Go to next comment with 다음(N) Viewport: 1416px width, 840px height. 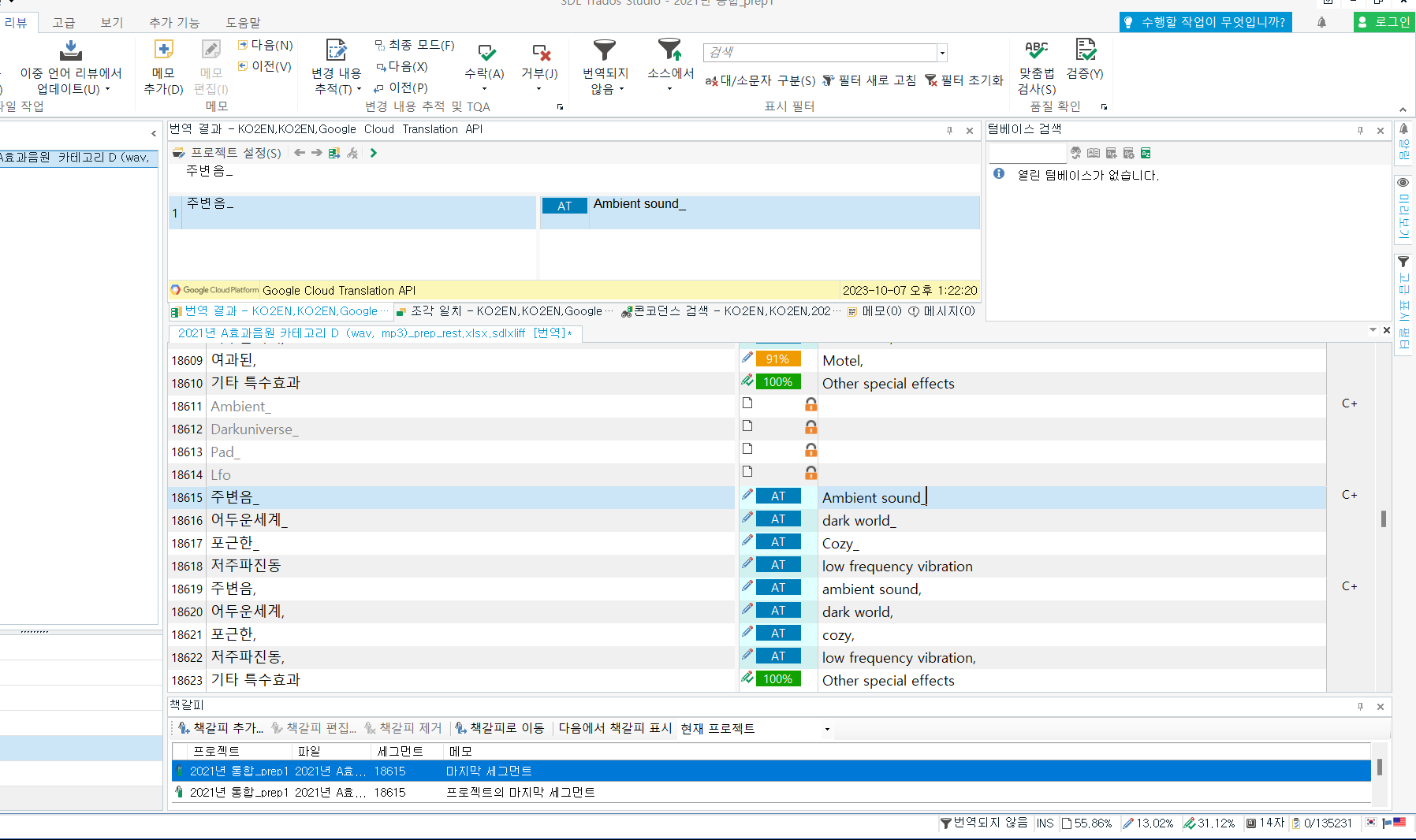(266, 46)
